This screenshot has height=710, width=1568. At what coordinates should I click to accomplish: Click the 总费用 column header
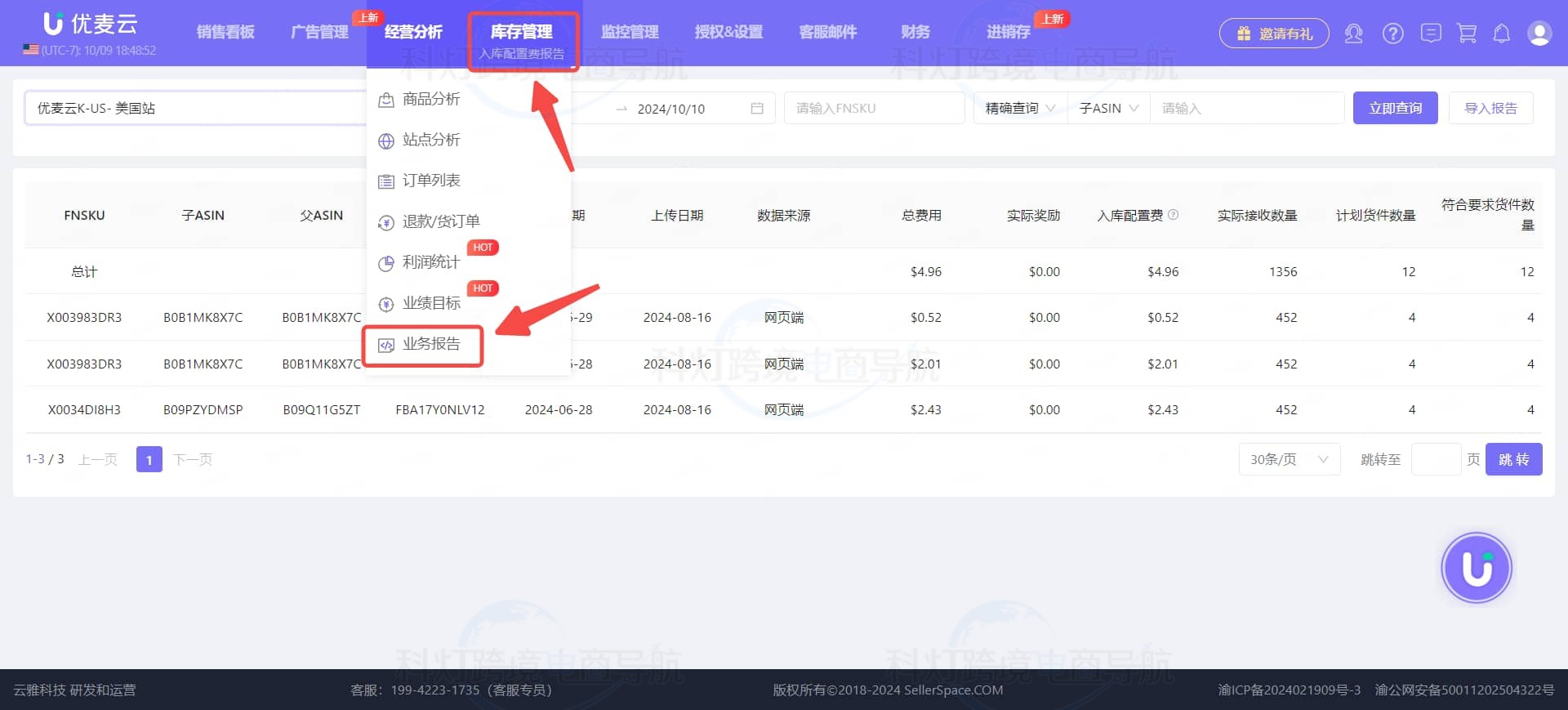pos(921,215)
